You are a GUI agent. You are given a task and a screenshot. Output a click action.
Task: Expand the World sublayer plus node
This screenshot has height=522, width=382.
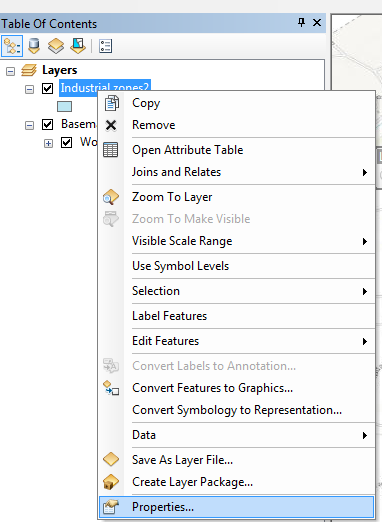pyautogui.click(x=48, y=143)
